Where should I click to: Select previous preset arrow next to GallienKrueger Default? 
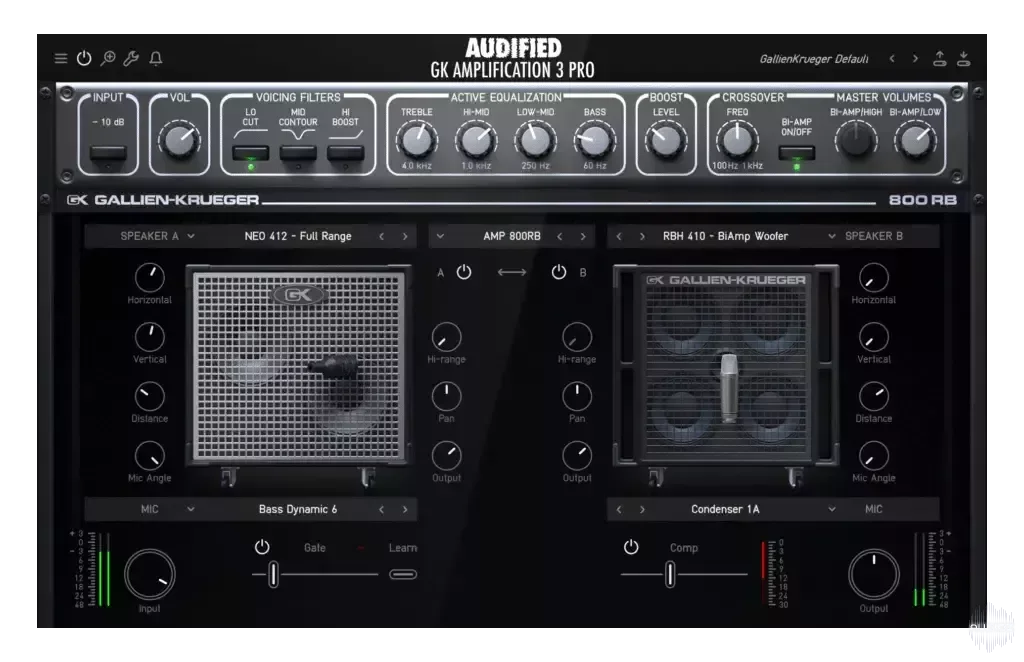(892, 59)
